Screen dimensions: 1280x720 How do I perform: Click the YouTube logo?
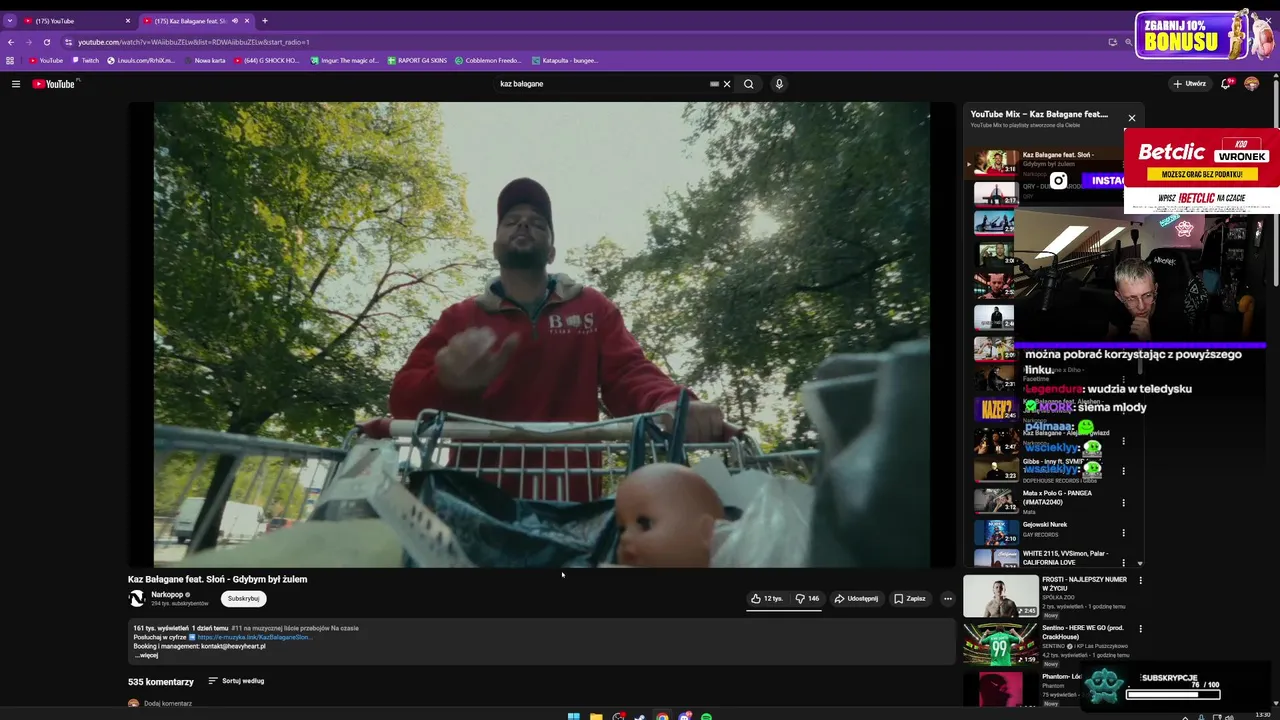click(54, 84)
